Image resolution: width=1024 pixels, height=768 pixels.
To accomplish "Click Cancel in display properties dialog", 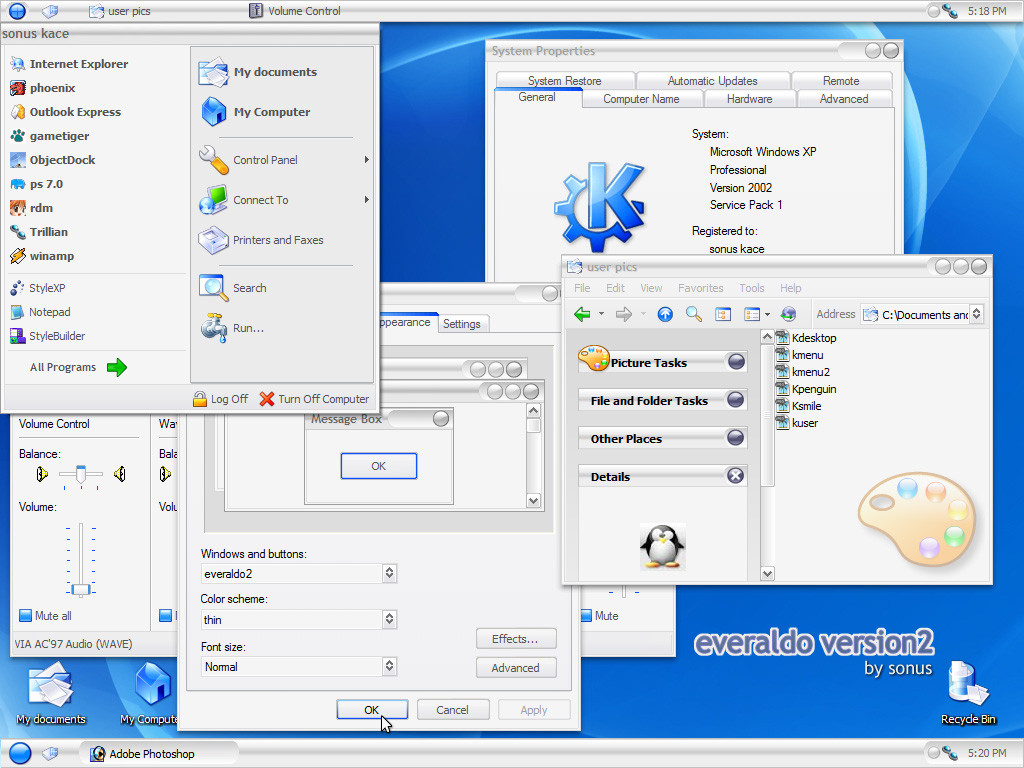I will 453,710.
